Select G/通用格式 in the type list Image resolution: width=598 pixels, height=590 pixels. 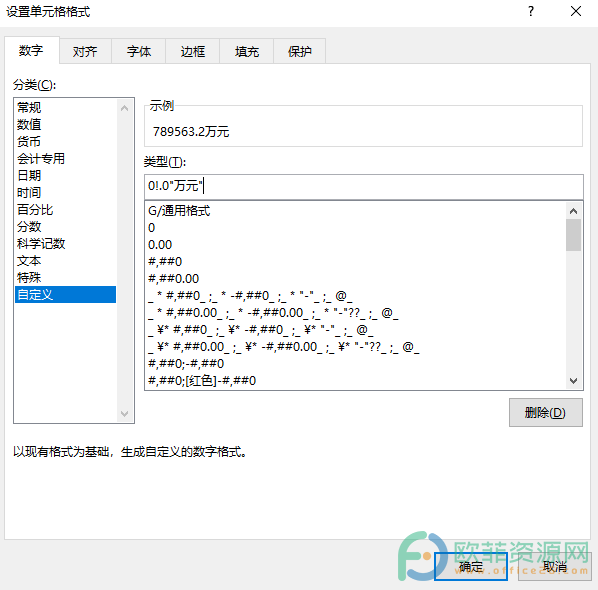click(355, 211)
